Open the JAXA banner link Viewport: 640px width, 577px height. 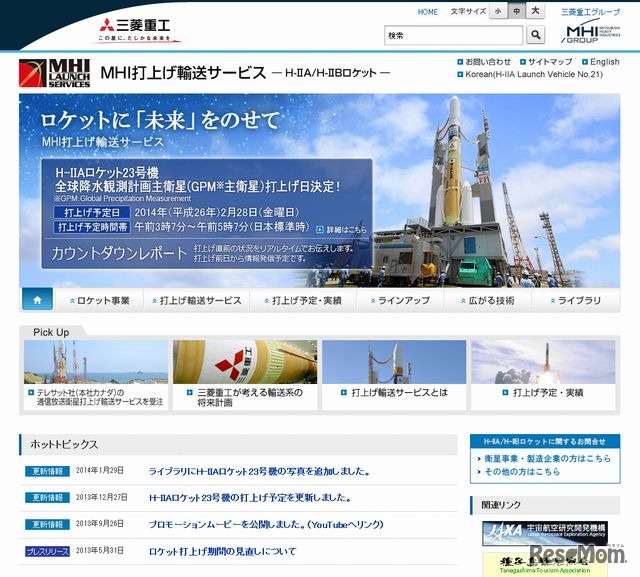(544, 533)
